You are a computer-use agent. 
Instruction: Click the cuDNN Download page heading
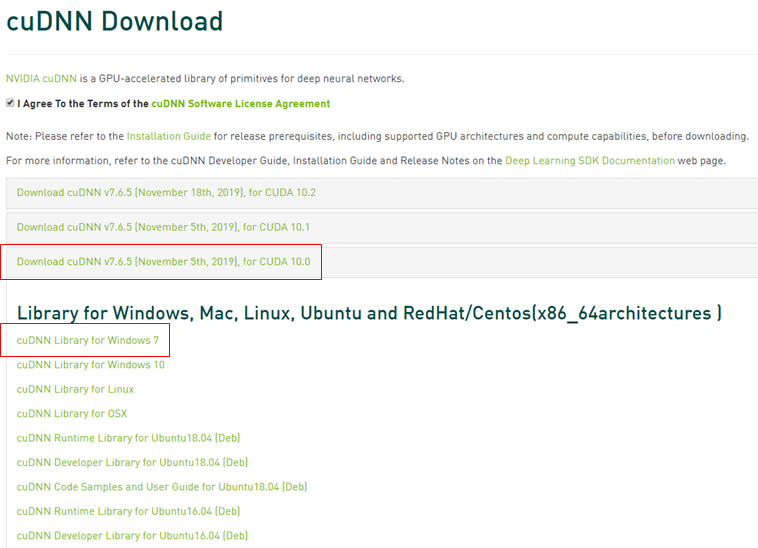point(115,22)
